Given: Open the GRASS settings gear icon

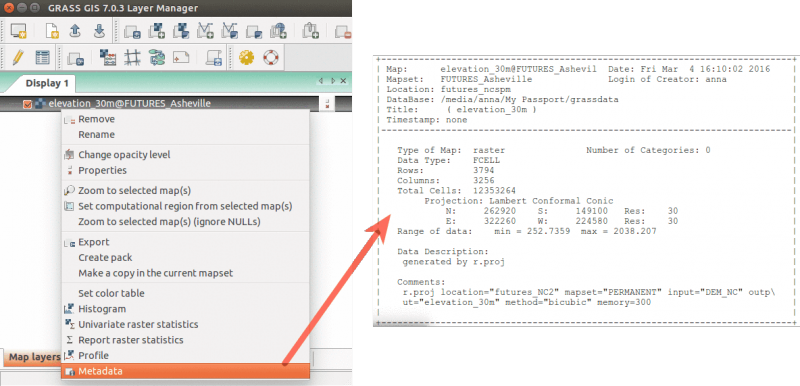Looking at the screenshot, I should (x=246, y=57).
